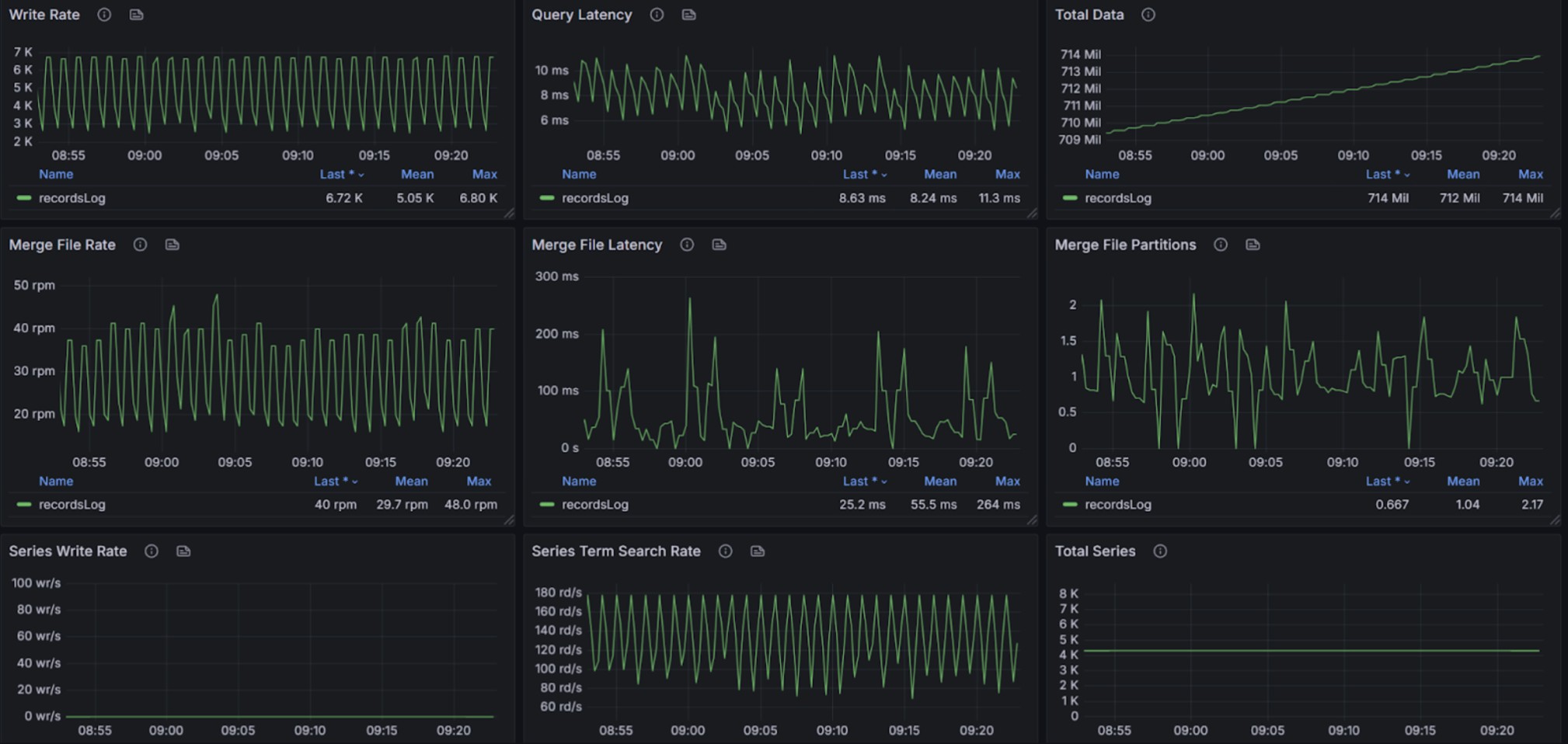Click the Merge File Latency description icon
Viewport: 1568px width, 744px height.
click(x=720, y=245)
